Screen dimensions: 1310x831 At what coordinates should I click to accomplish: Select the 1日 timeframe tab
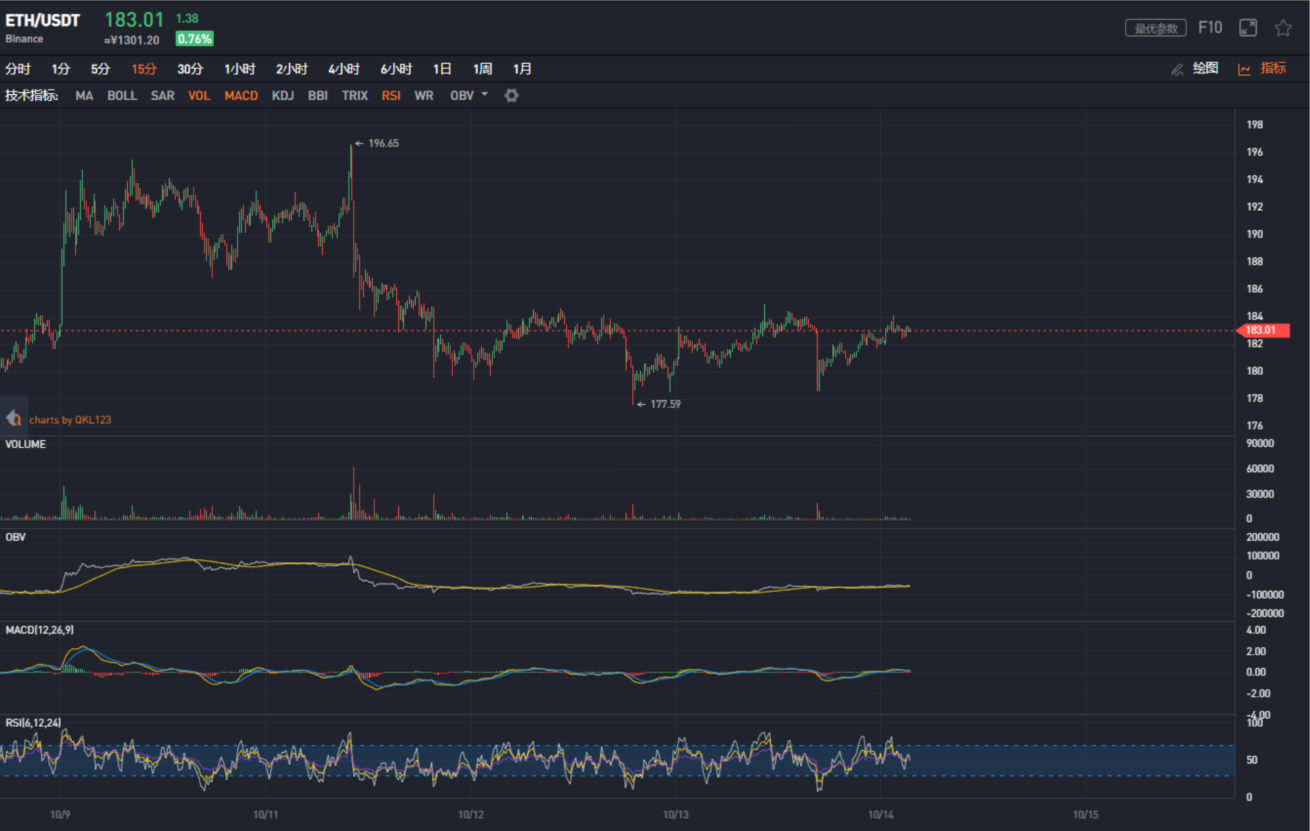click(442, 69)
